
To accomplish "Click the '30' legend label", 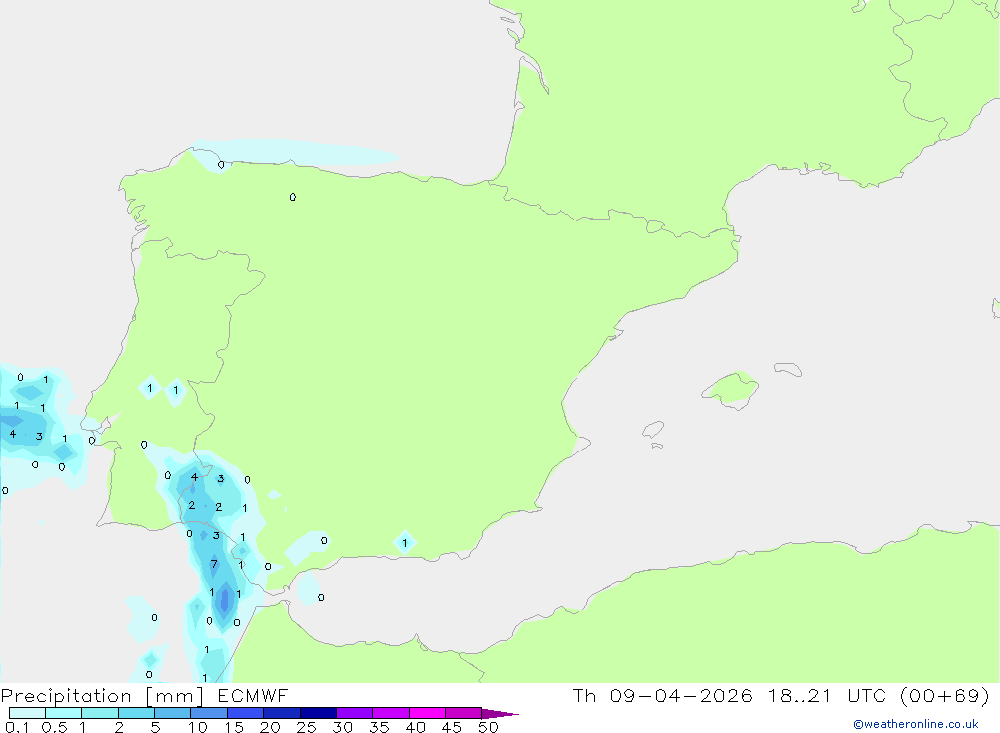I will 343,727.
